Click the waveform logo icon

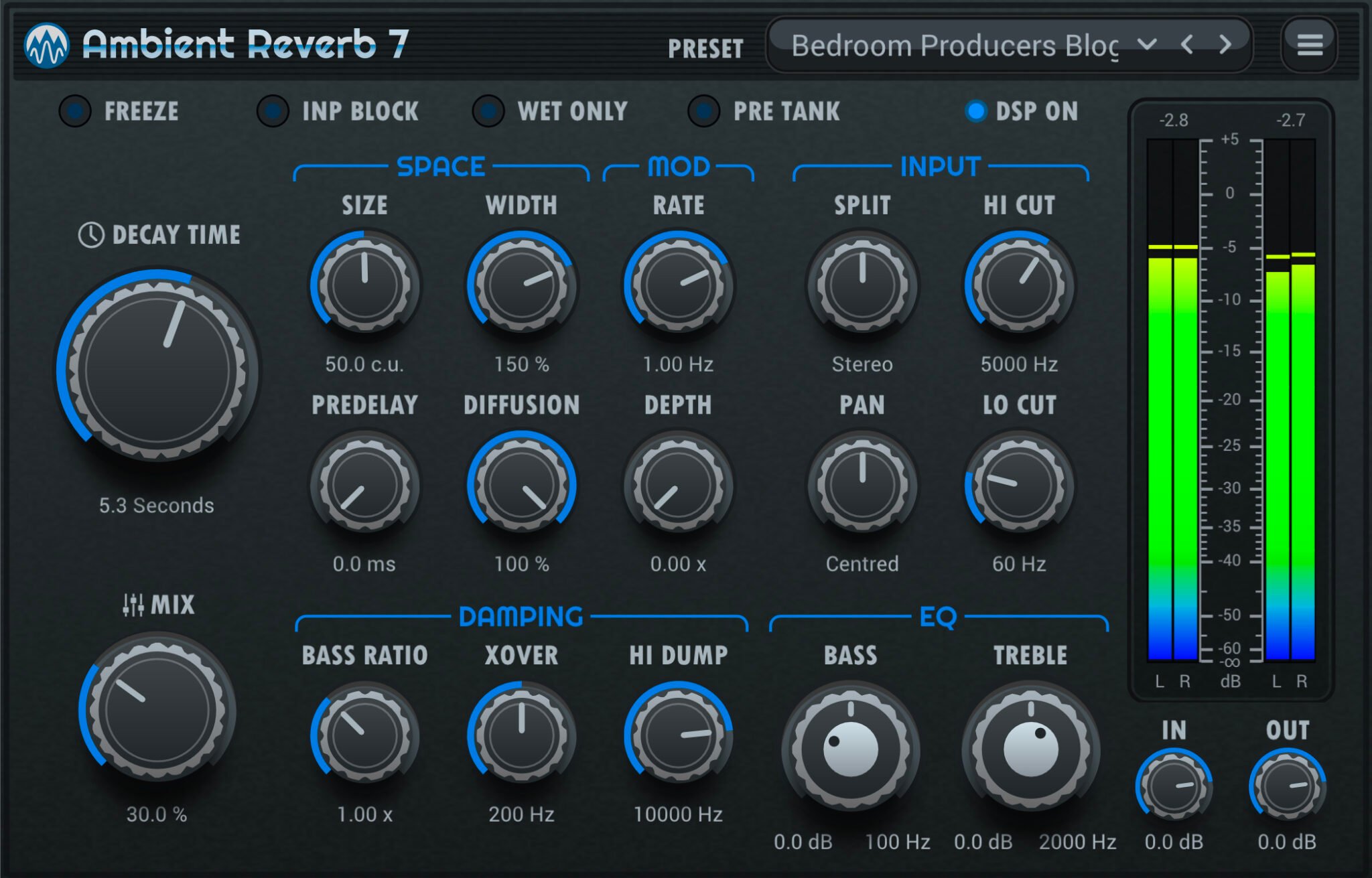click(x=48, y=44)
